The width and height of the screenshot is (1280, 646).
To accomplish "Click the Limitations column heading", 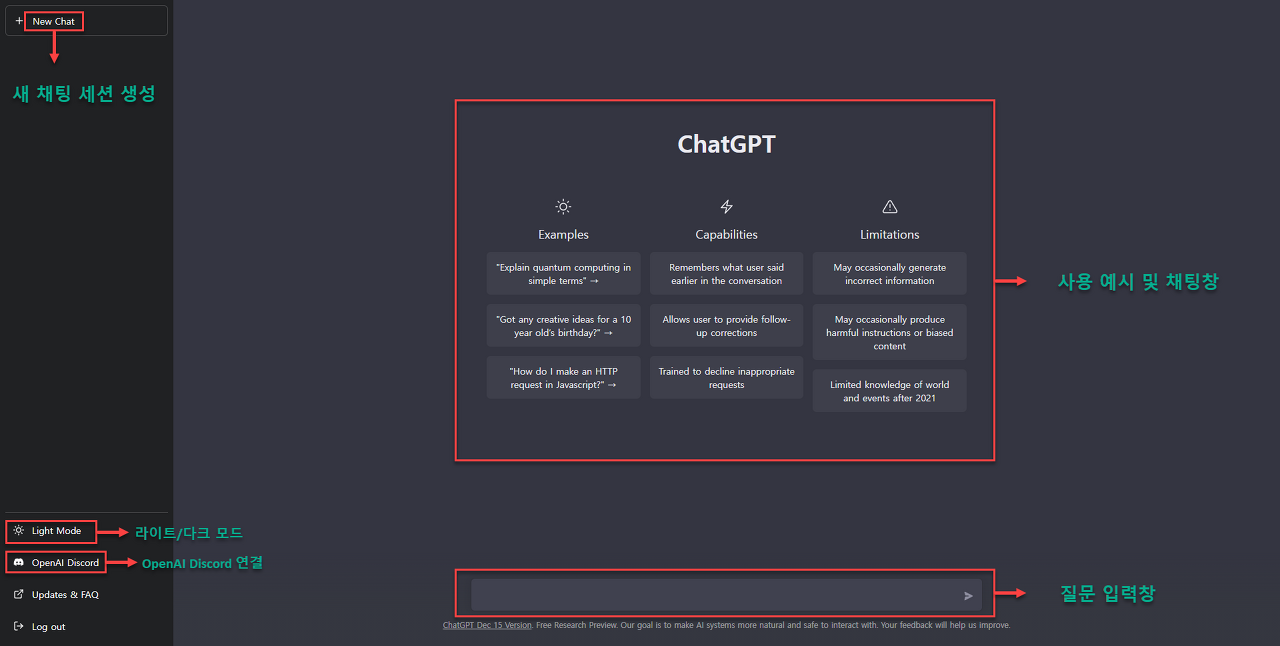I will pyautogui.click(x=890, y=235).
